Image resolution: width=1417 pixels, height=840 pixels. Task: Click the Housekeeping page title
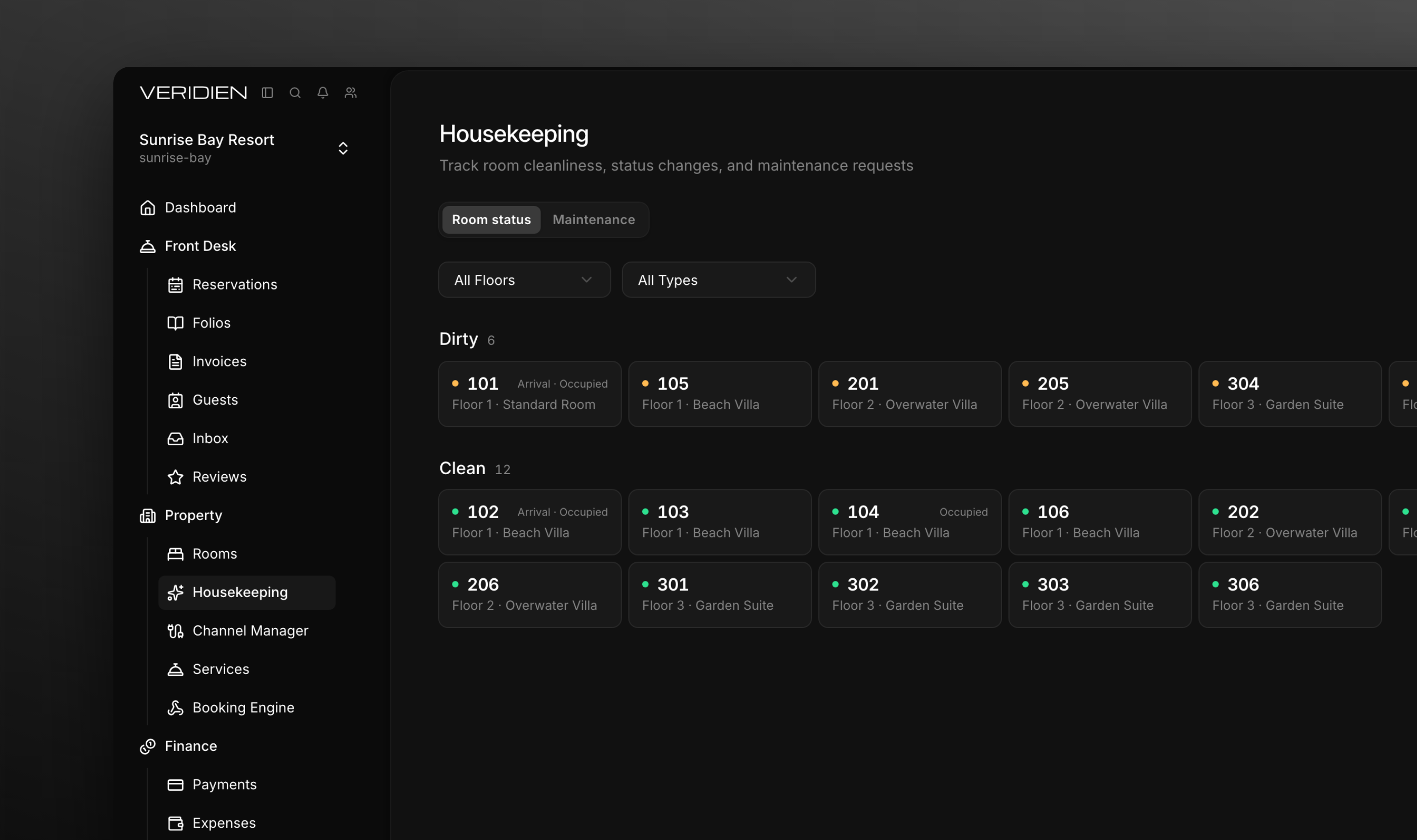[514, 134]
